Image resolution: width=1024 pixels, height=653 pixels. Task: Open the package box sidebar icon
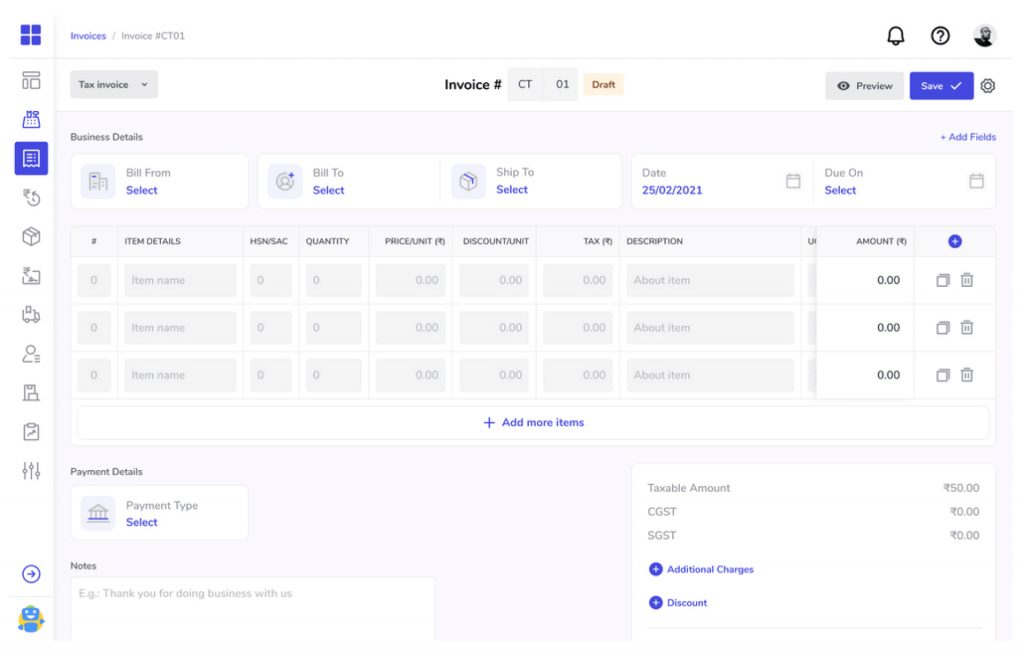pyautogui.click(x=31, y=236)
